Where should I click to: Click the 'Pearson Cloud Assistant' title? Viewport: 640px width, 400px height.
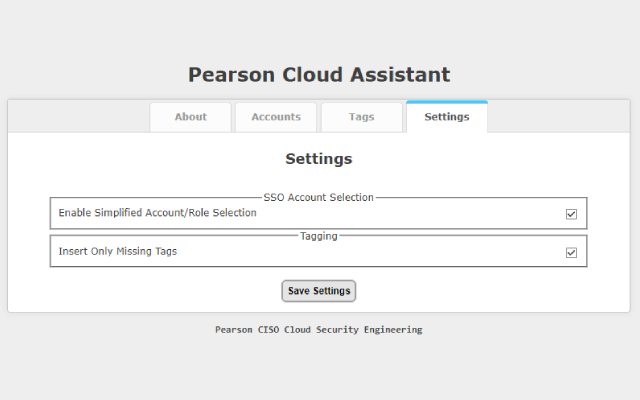(x=319, y=75)
